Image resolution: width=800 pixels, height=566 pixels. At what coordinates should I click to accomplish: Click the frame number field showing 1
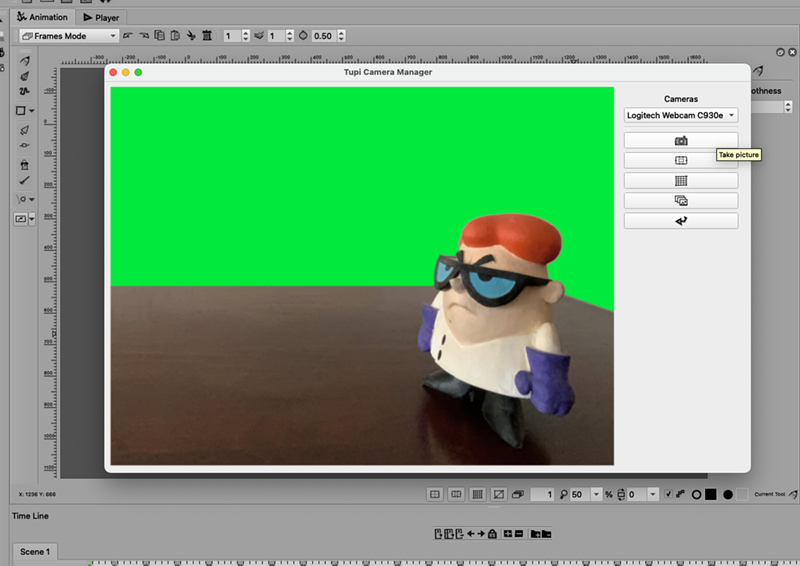(x=542, y=494)
